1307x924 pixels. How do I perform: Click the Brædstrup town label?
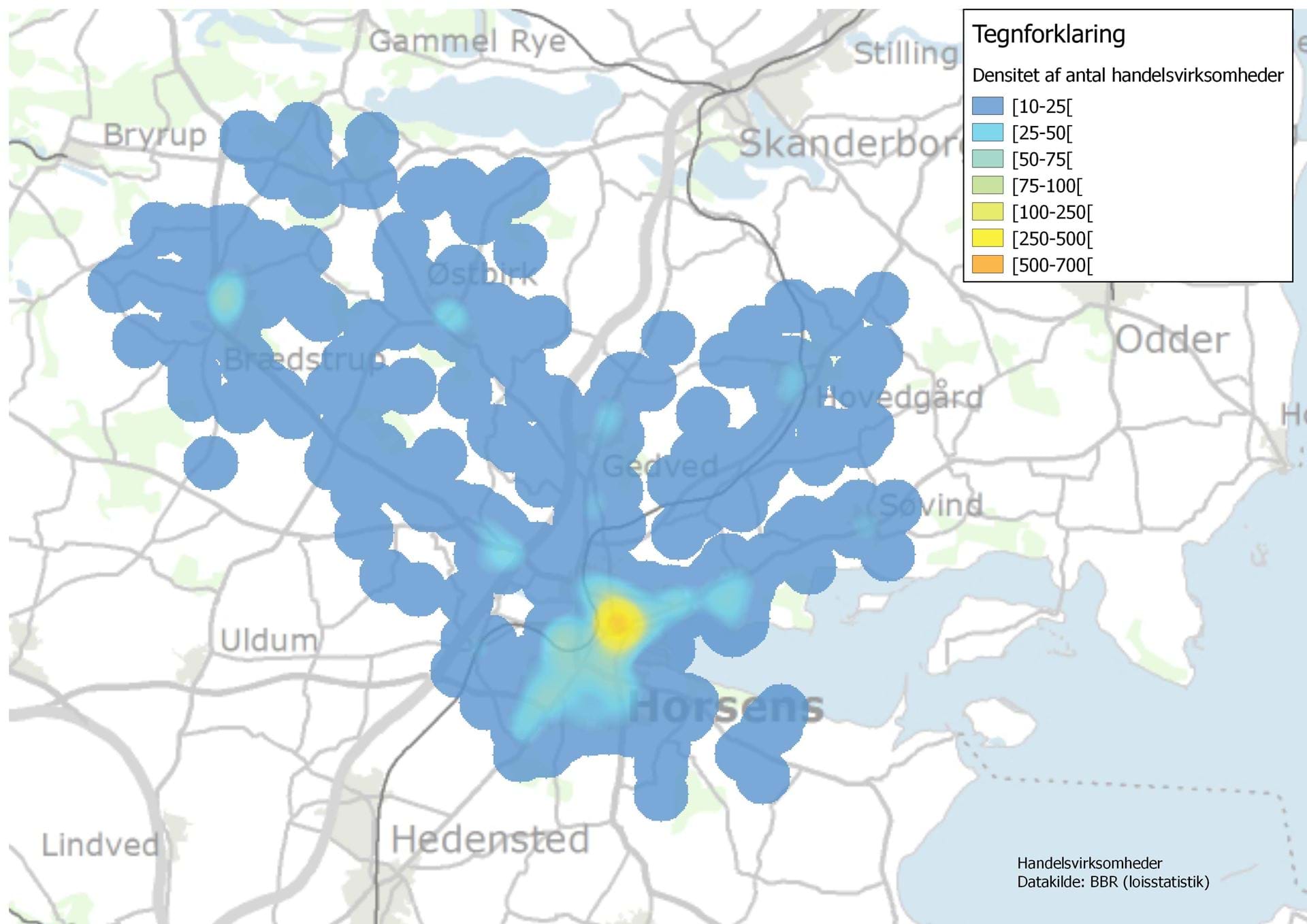304,359
